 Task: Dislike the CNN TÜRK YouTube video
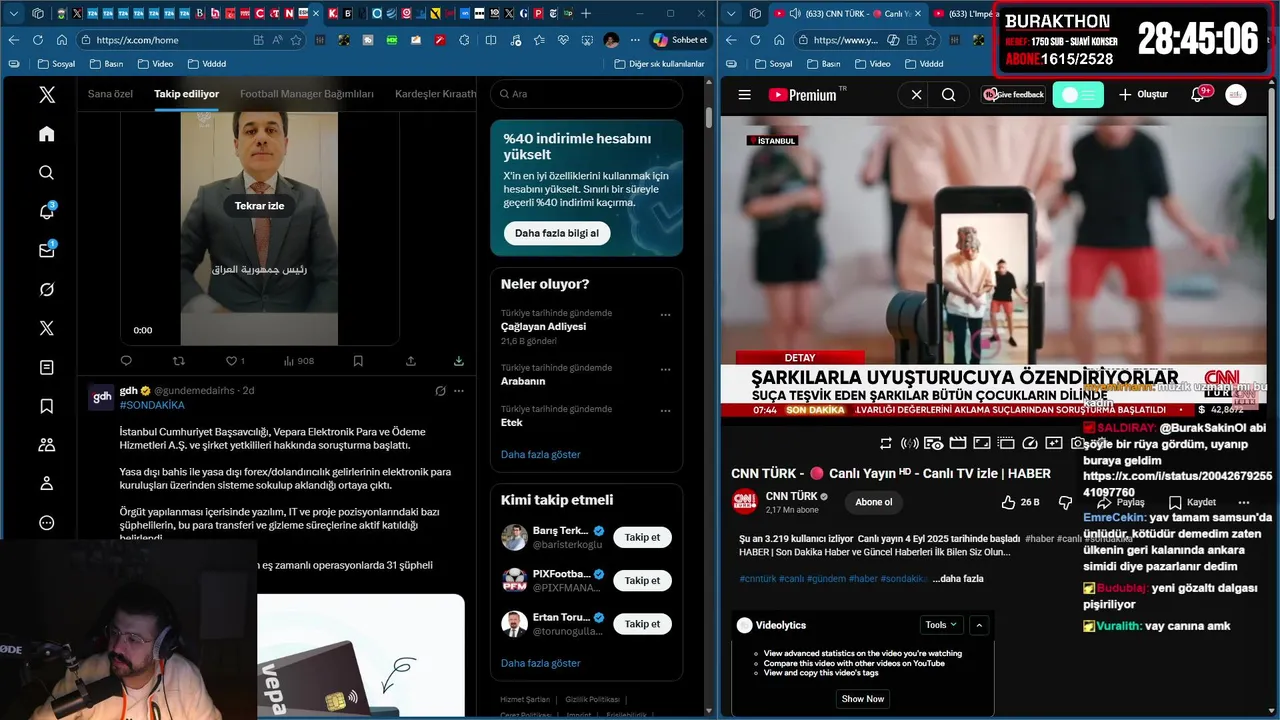1065,502
